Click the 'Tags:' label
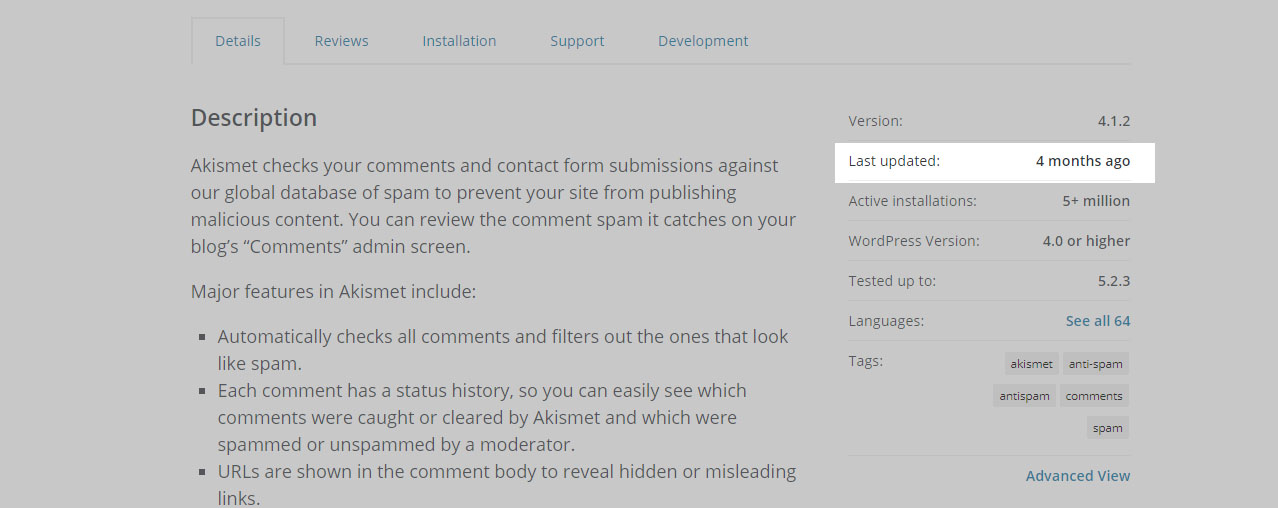Screen dimensions: 1278x508 click(866, 360)
